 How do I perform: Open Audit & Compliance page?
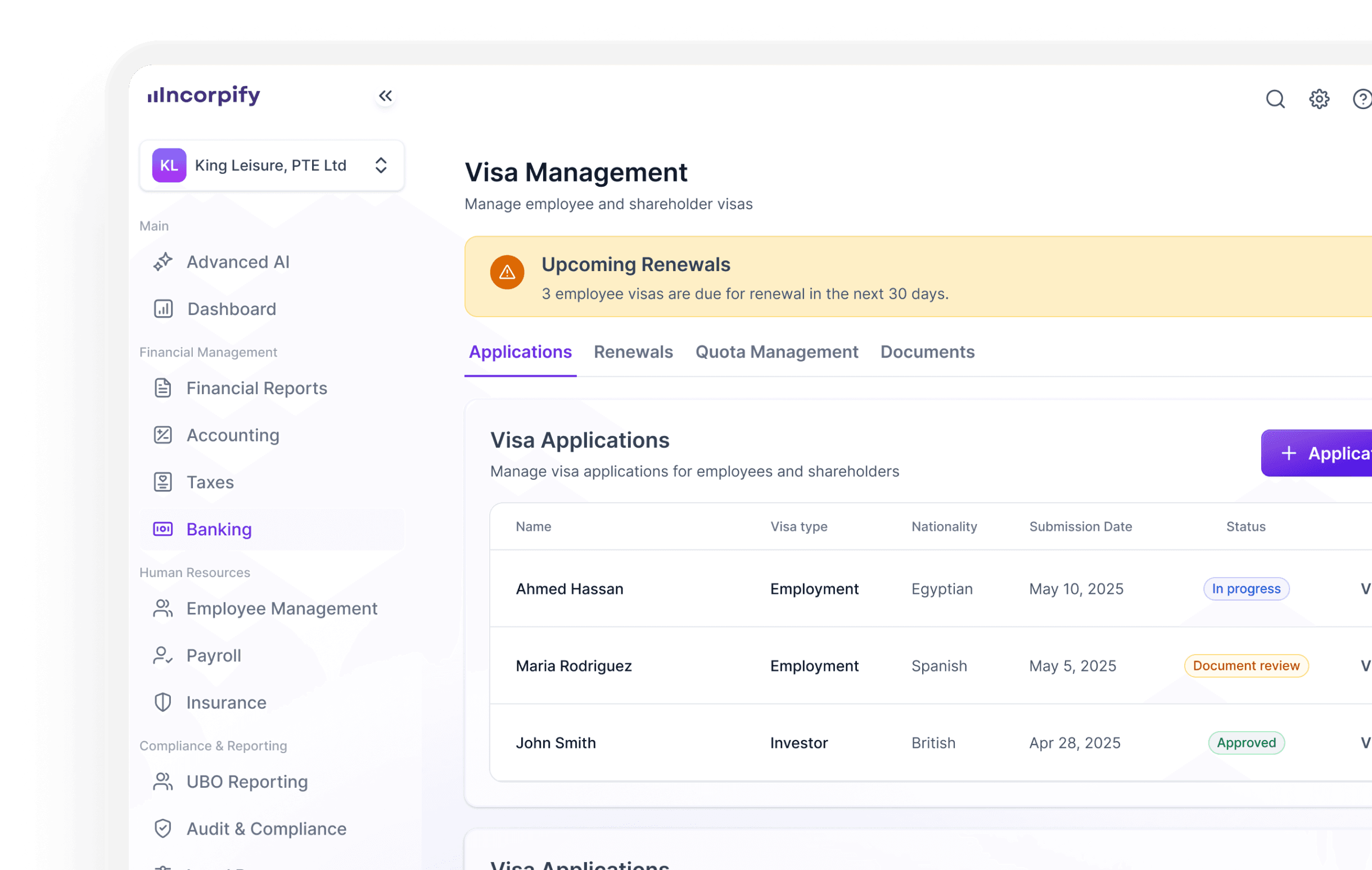(266, 828)
